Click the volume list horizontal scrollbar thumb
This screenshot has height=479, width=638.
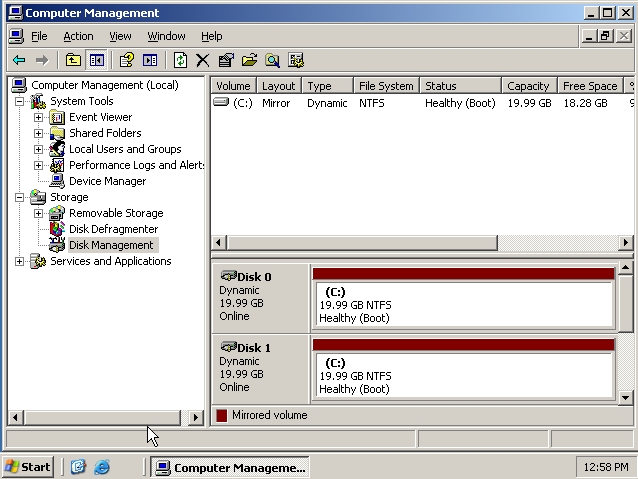coord(362,243)
